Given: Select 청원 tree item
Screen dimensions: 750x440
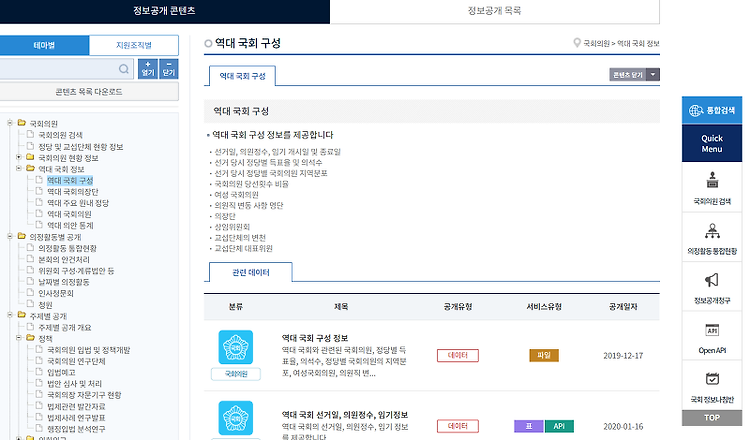Looking at the screenshot, I should click(x=45, y=305).
